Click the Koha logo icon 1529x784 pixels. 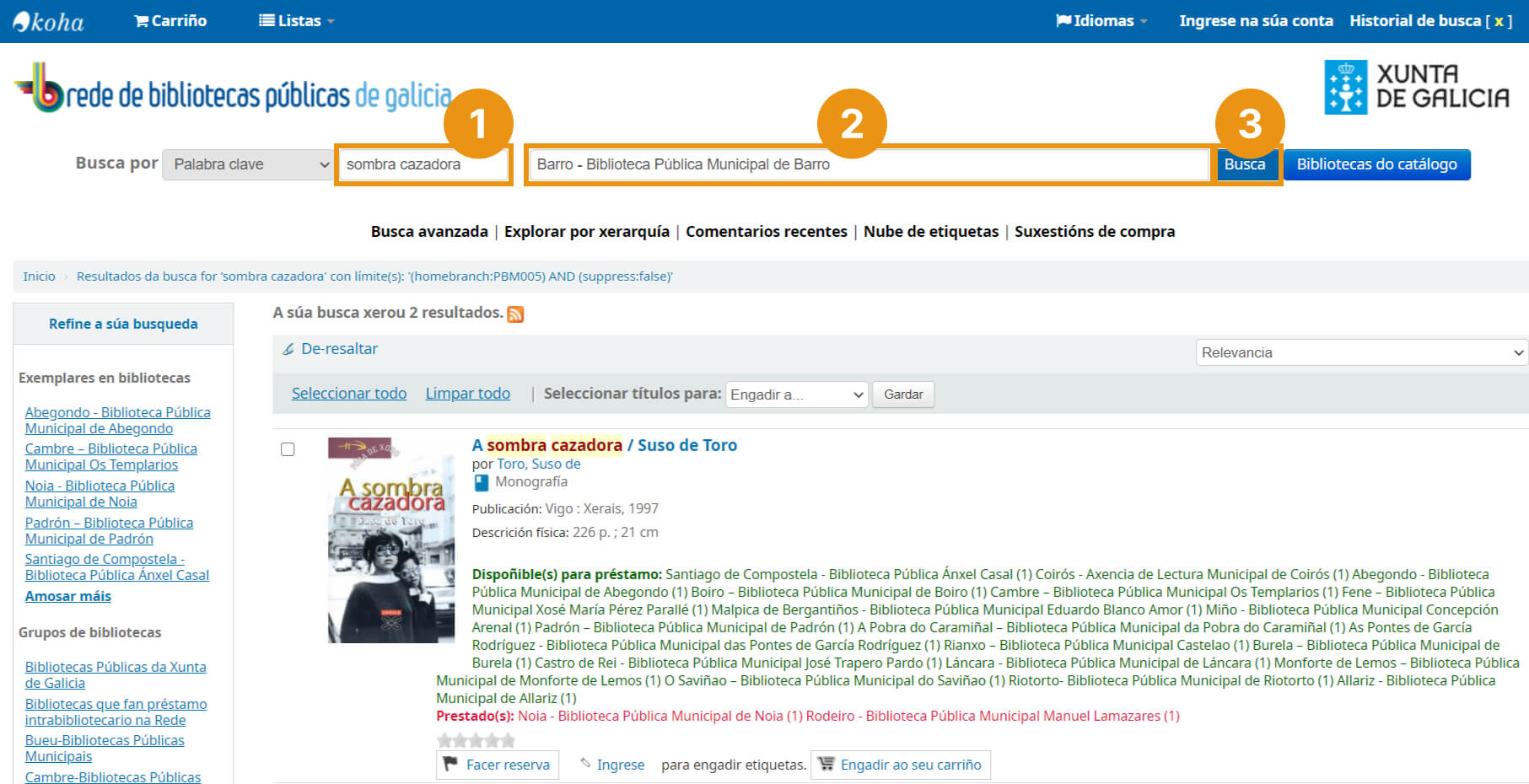coord(48,21)
